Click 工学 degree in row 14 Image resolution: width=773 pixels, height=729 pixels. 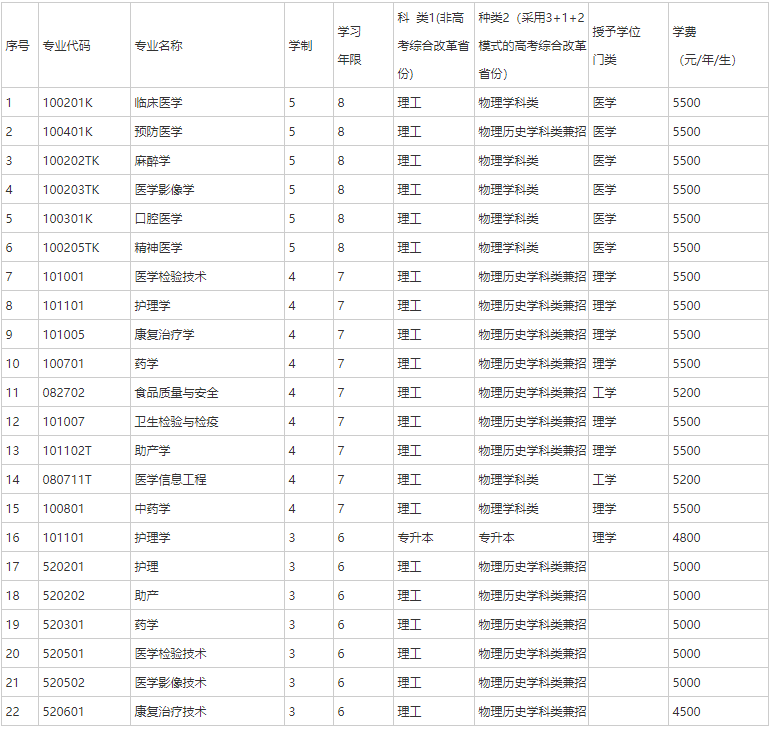pos(604,480)
